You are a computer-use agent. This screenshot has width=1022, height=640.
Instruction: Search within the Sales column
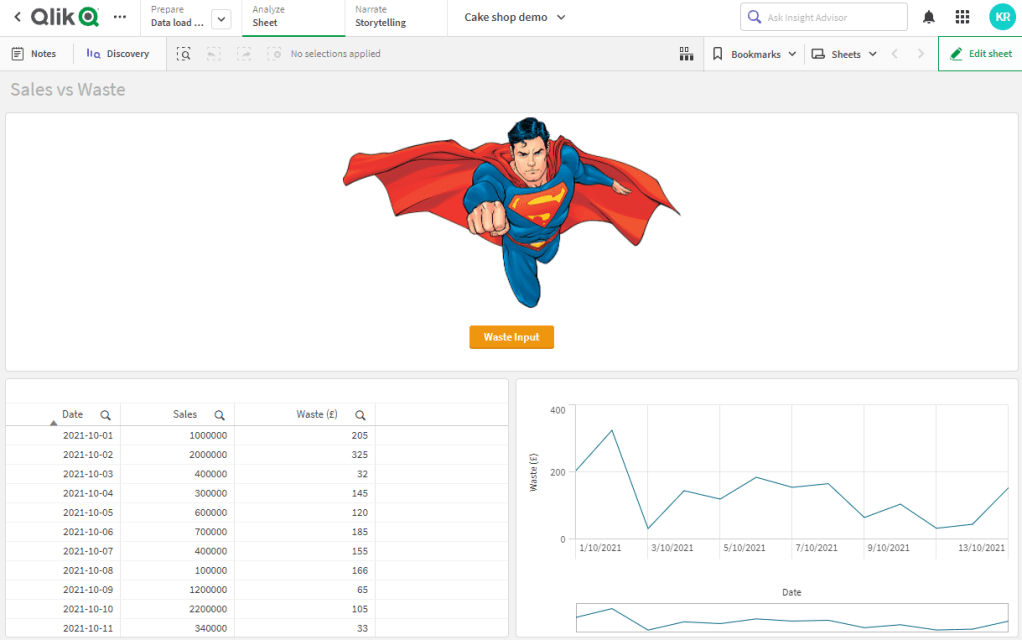tap(219, 415)
